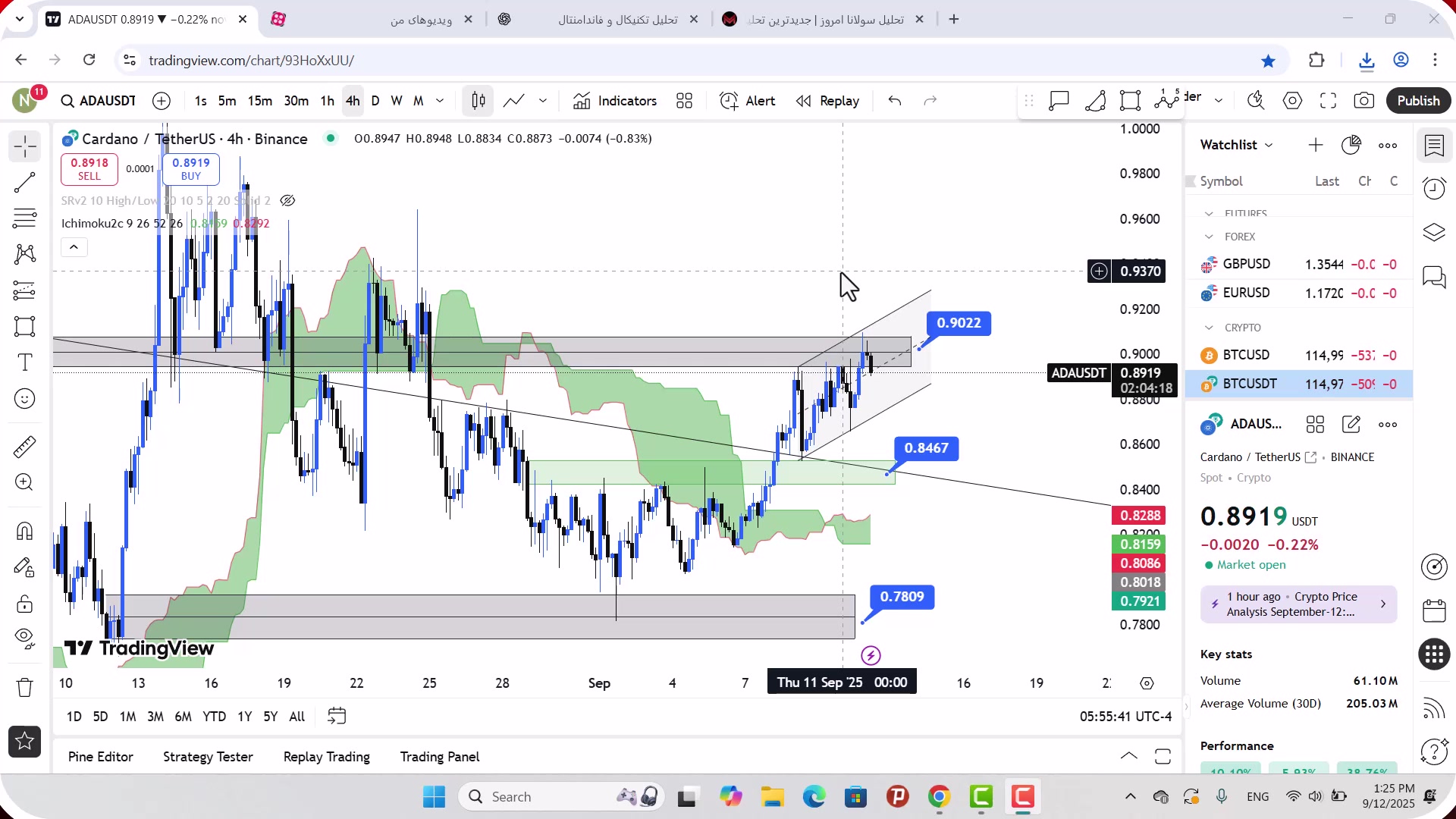Toggle hide all drawings eye icon

pos(25,639)
